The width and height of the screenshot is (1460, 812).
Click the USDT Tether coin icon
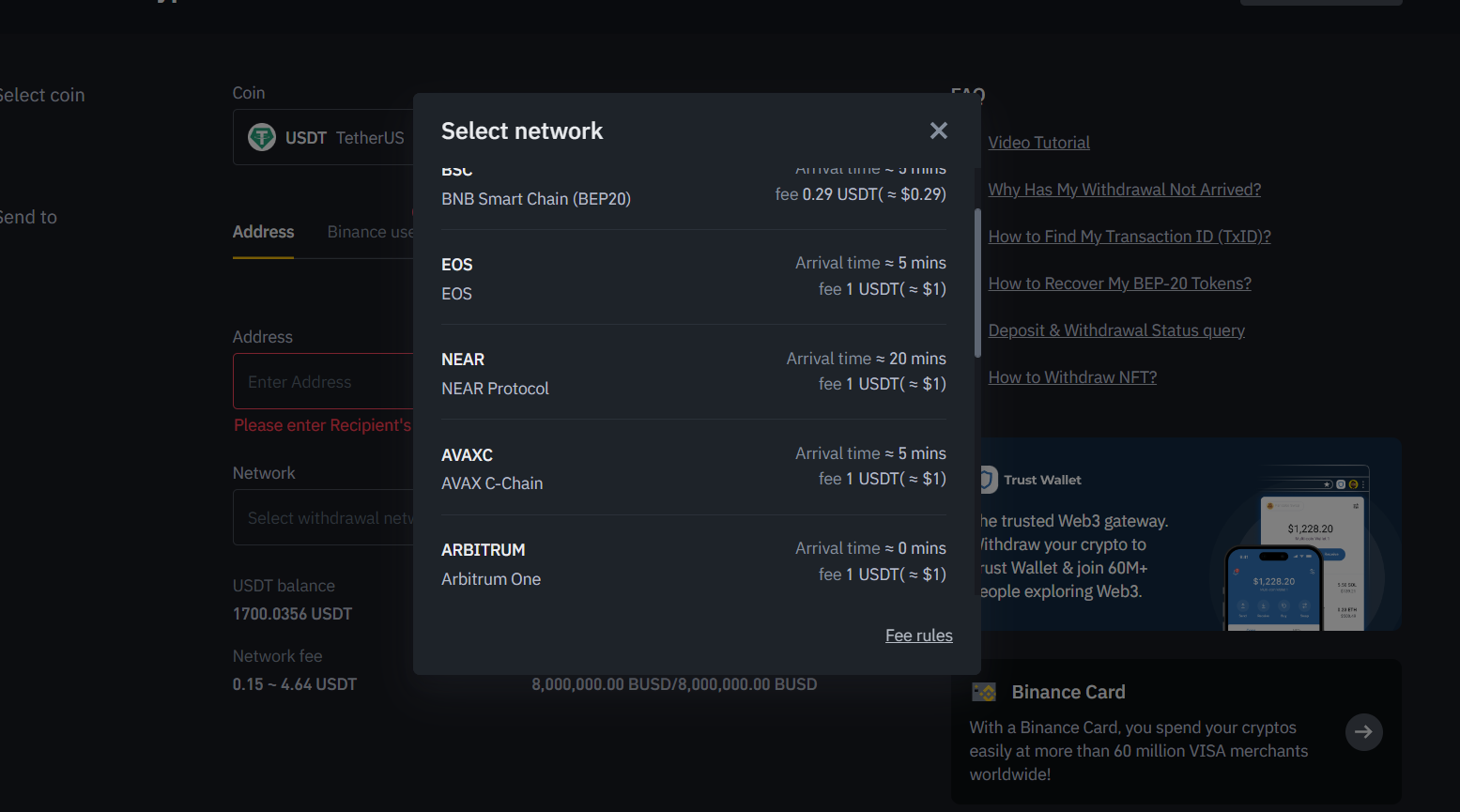pos(261,138)
